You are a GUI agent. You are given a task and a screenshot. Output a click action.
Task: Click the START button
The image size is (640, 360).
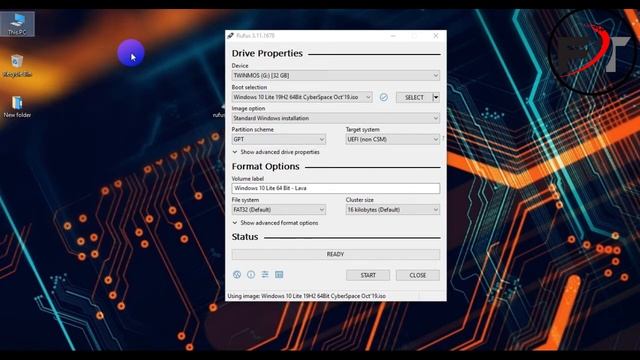tap(368, 275)
